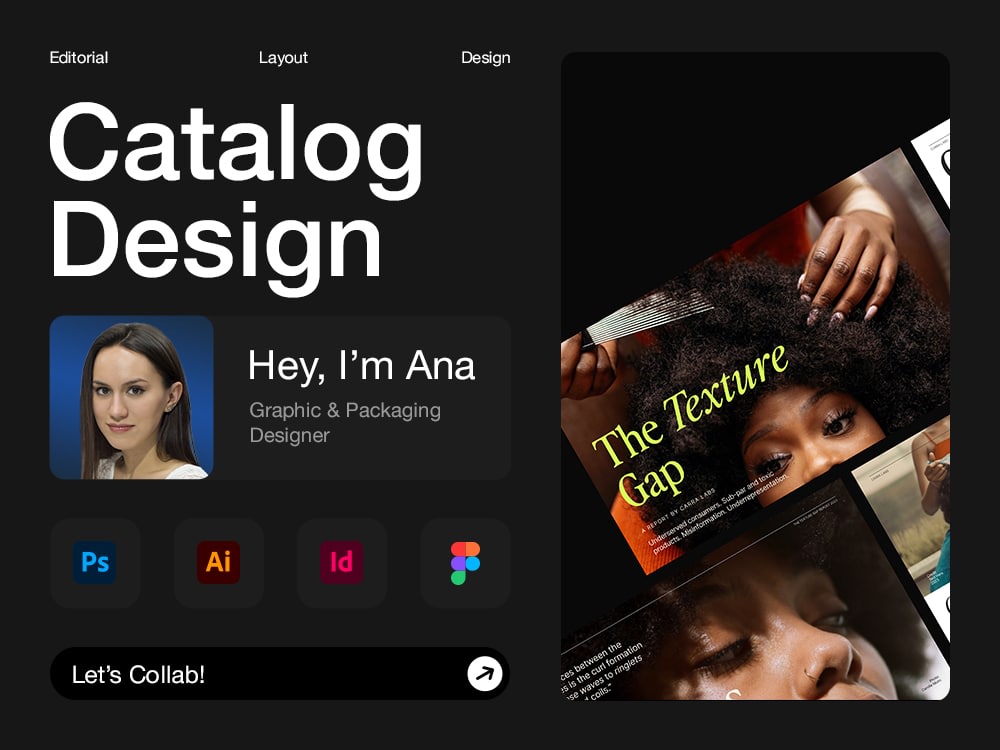Click the arrow circle in Let's Collab bar

[485, 673]
